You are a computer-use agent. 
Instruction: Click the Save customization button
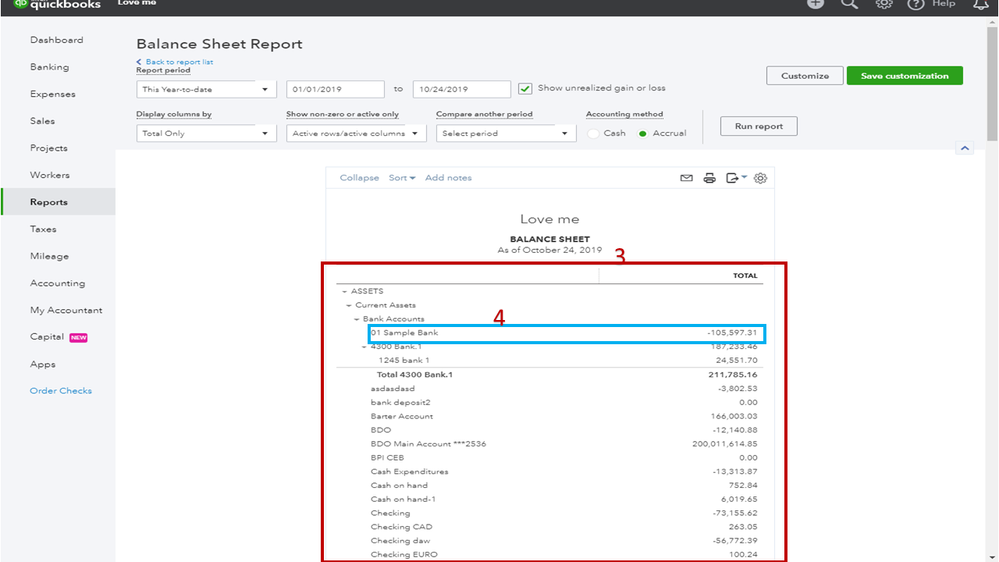(904, 76)
